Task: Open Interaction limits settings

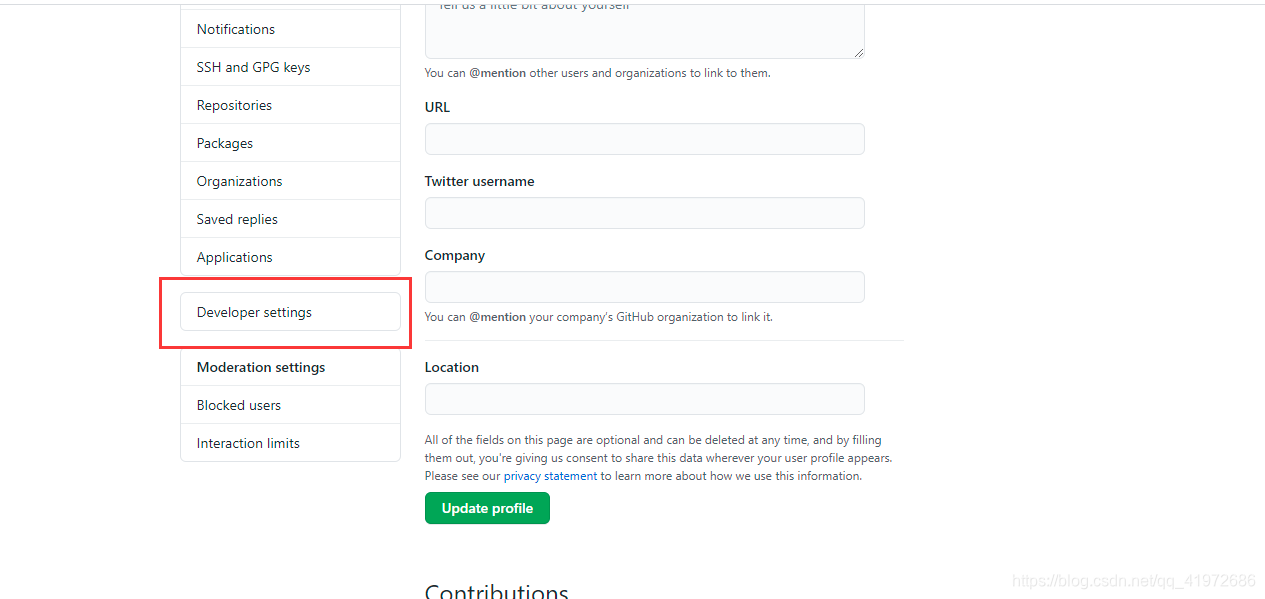Action: pyautogui.click(x=247, y=442)
